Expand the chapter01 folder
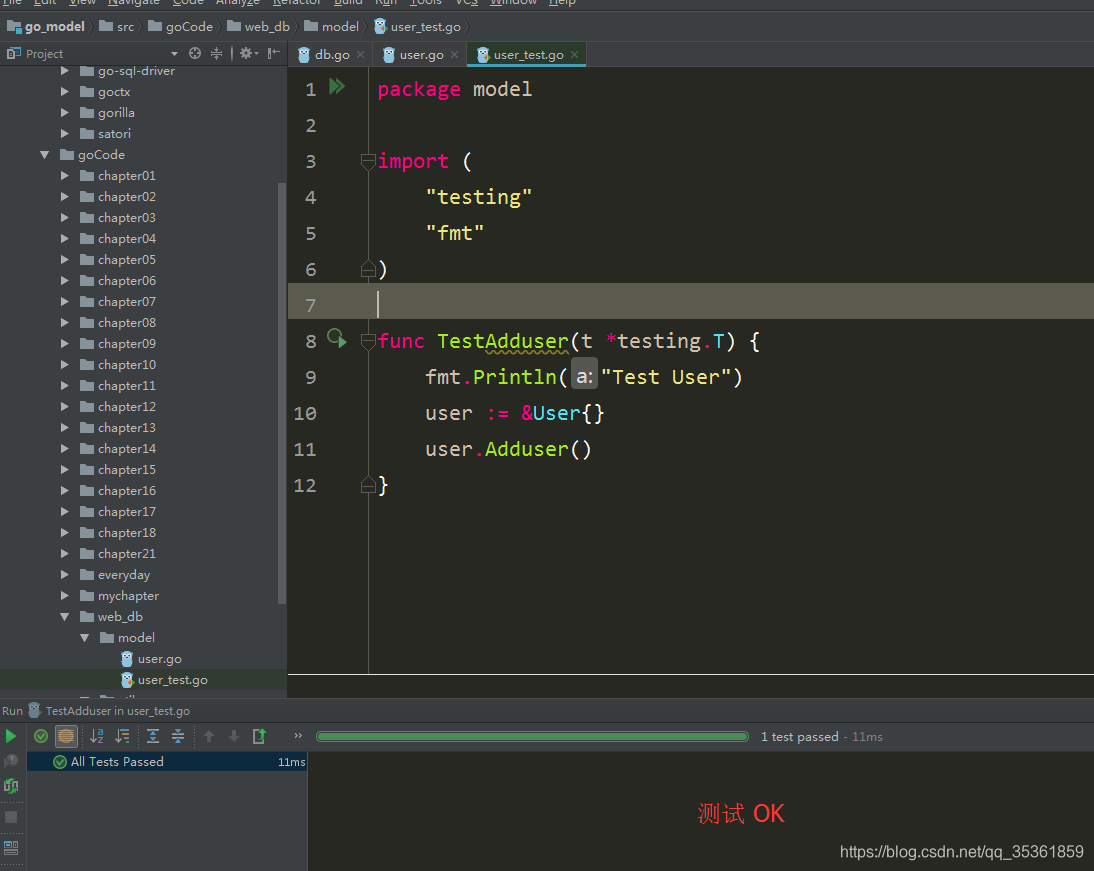This screenshot has width=1094, height=871. tap(63, 175)
